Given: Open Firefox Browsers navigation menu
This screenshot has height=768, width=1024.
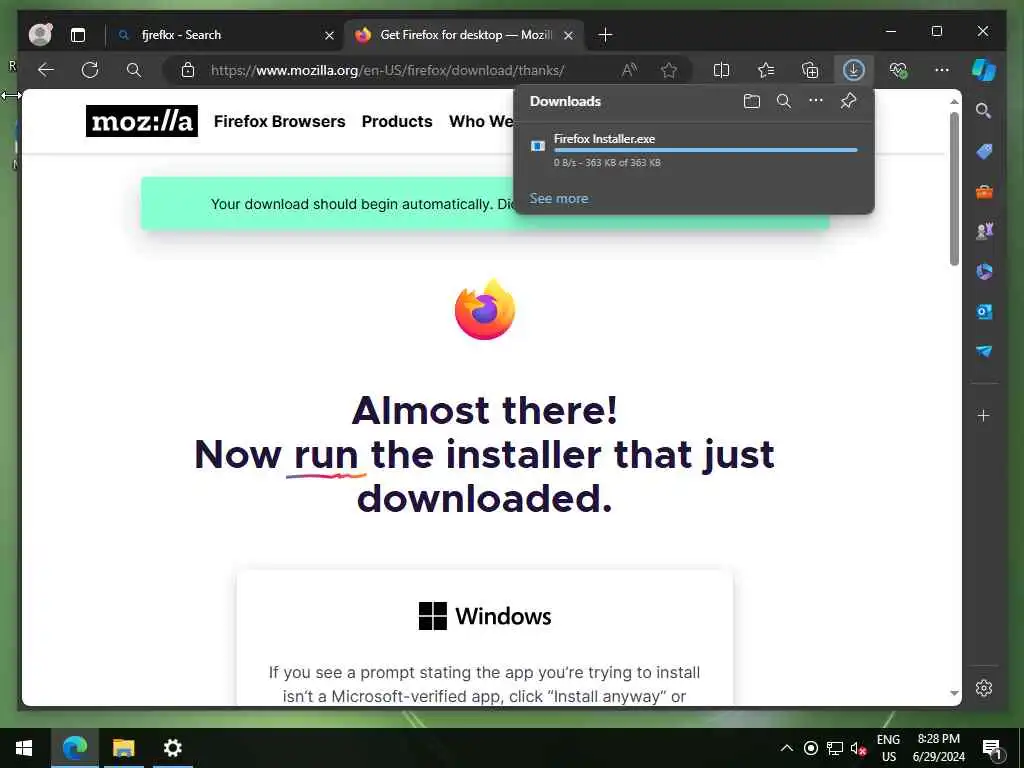Looking at the screenshot, I should [280, 121].
